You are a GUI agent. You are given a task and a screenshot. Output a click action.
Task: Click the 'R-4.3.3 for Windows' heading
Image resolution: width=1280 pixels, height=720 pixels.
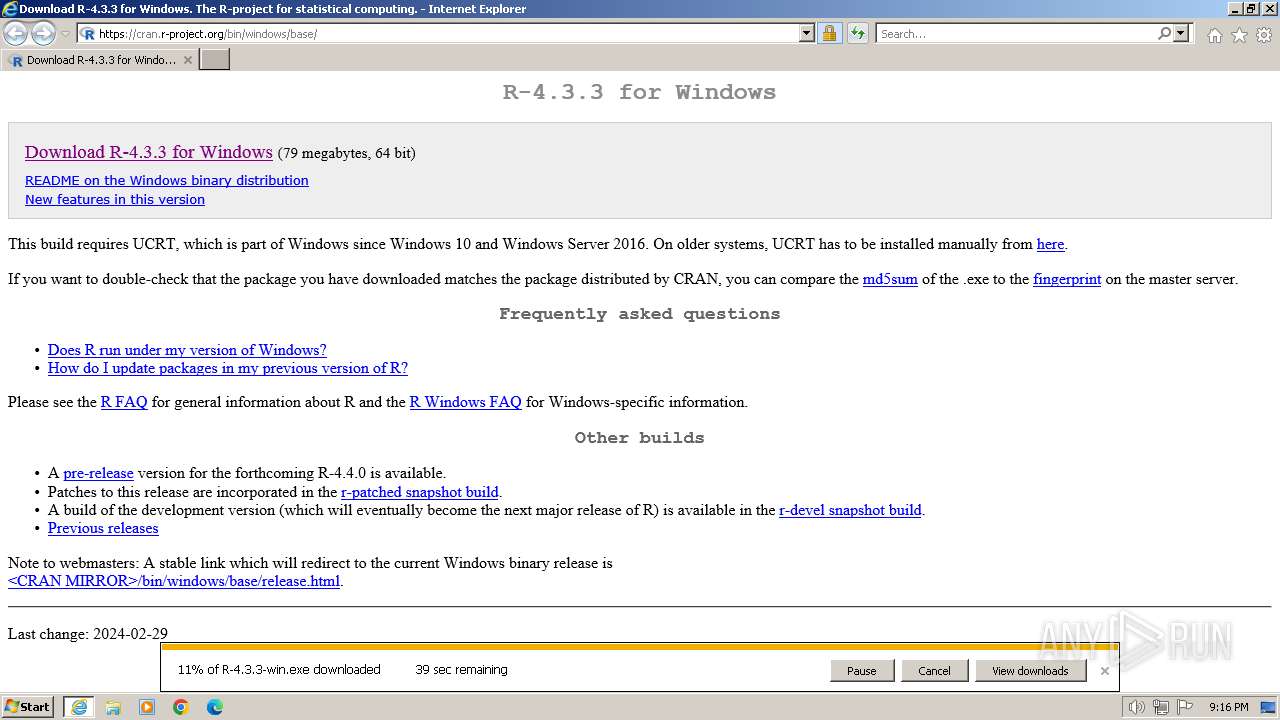[639, 92]
